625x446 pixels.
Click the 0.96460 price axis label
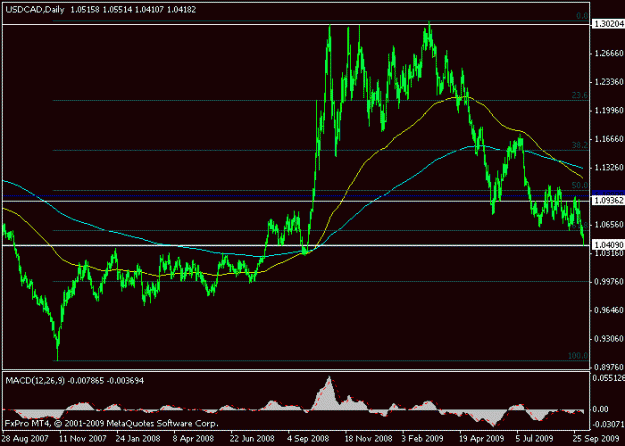(x=609, y=310)
